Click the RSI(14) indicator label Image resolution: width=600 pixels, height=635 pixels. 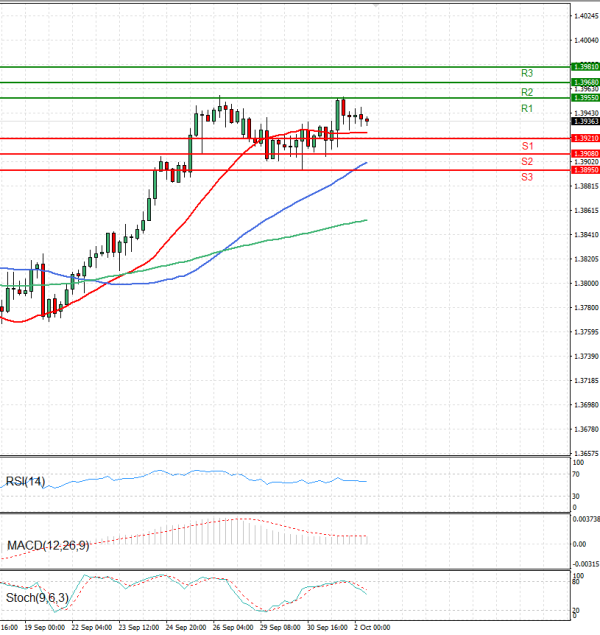pos(27,482)
